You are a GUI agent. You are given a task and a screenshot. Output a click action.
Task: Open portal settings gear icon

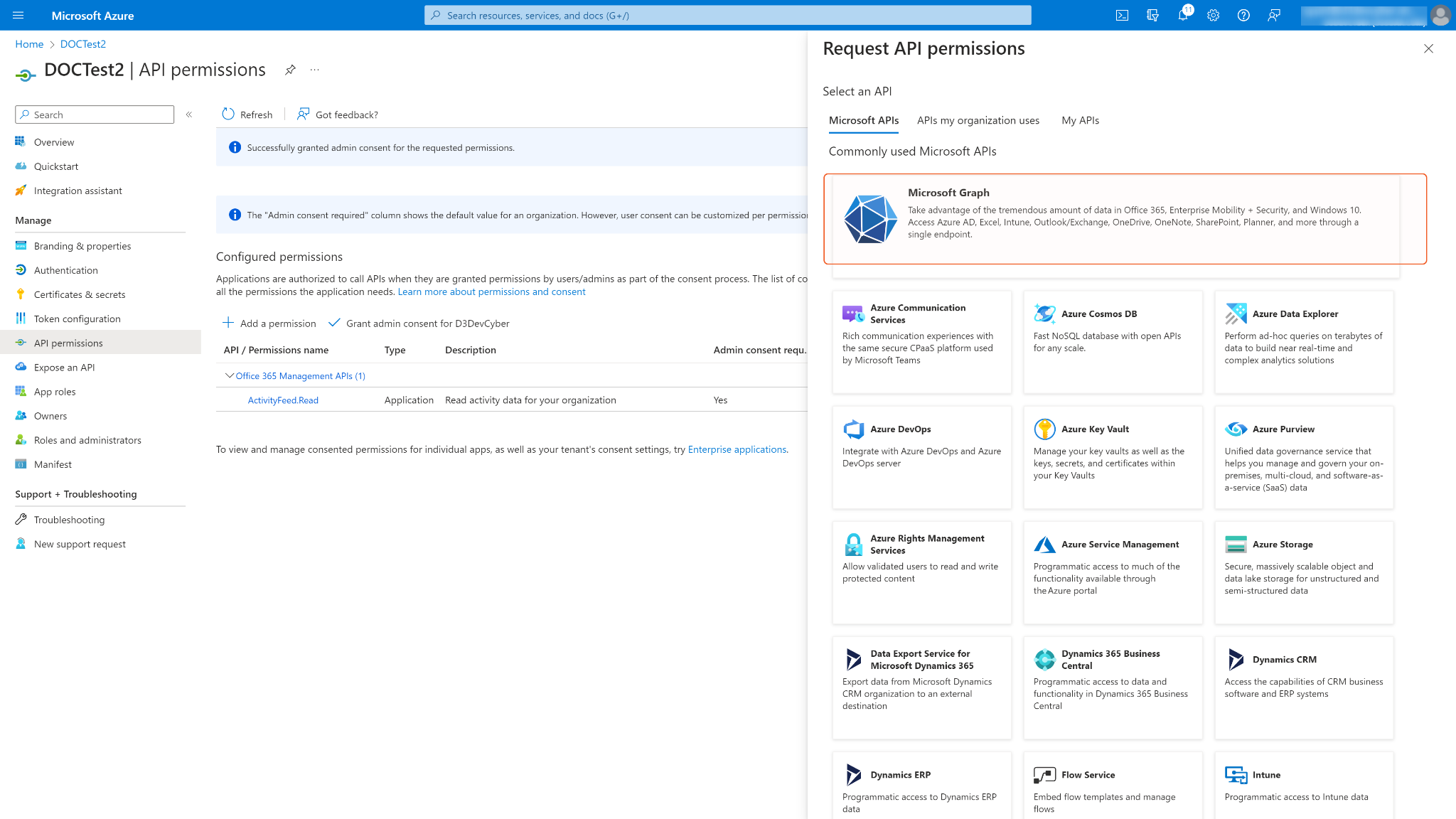tap(1213, 16)
